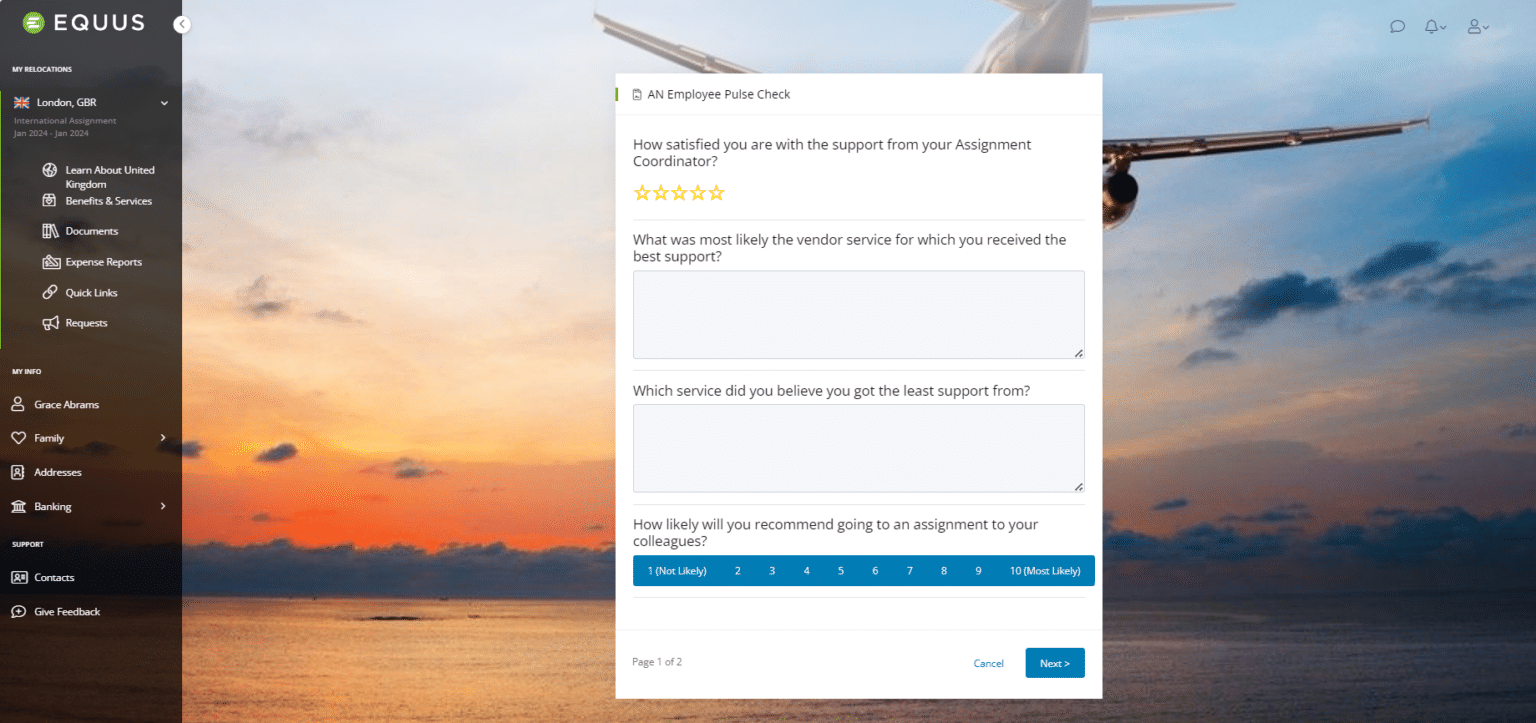This screenshot has width=1536, height=723.
Task: Select the third satisfaction star
Action: coord(679,192)
